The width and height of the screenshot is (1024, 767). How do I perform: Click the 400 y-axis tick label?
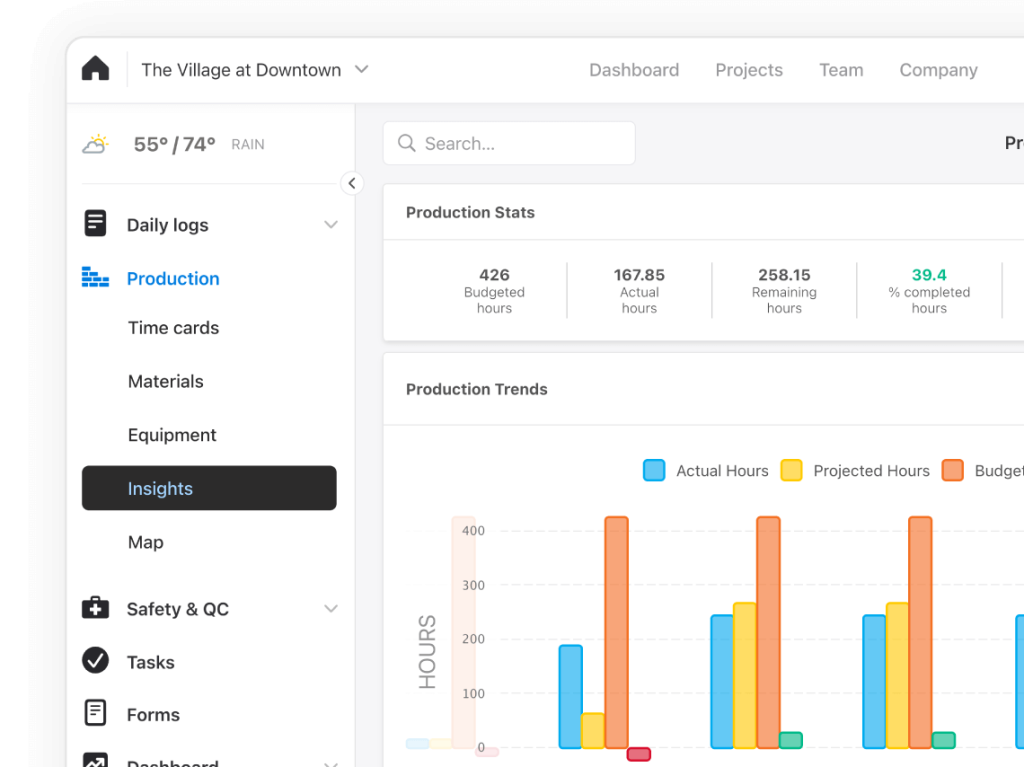[473, 530]
